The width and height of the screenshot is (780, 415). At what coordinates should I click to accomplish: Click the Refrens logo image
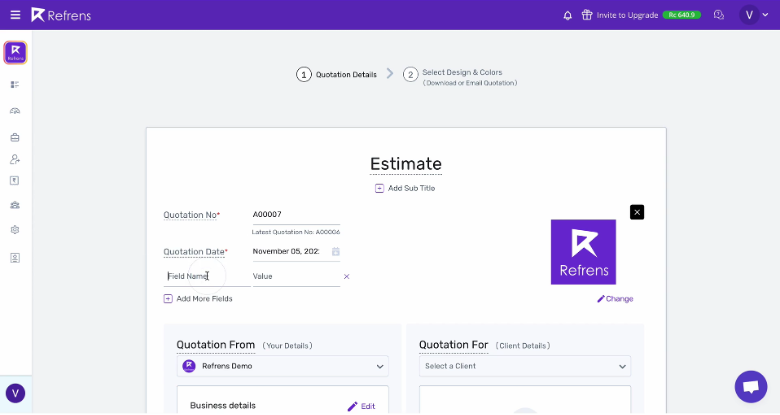[x=583, y=252]
